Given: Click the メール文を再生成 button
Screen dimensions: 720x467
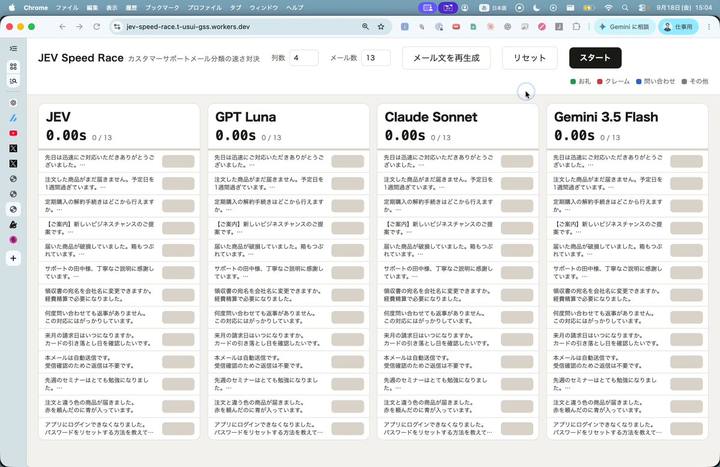Looking at the screenshot, I should [x=446, y=58].
